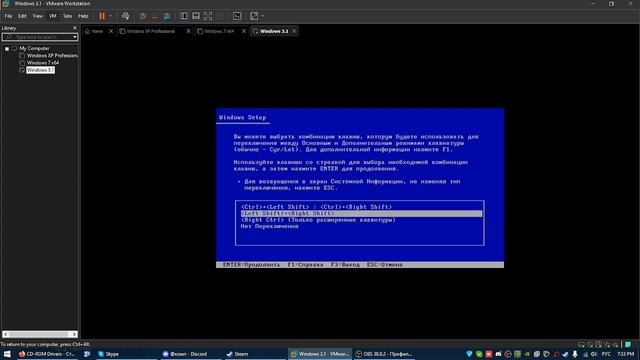Switch to the Windows XP Professional tab
This screenshot has width=640, height=360.
pyautogui.click(x=151, y=31)
